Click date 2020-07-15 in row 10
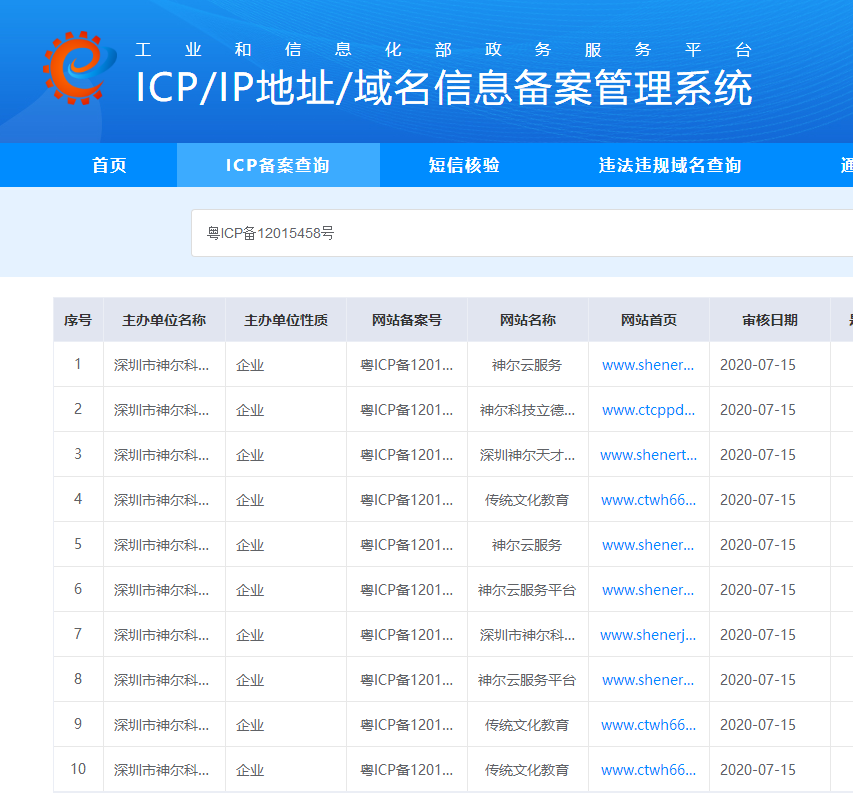This screenshot has height=802, width=853. coord(758,770)
